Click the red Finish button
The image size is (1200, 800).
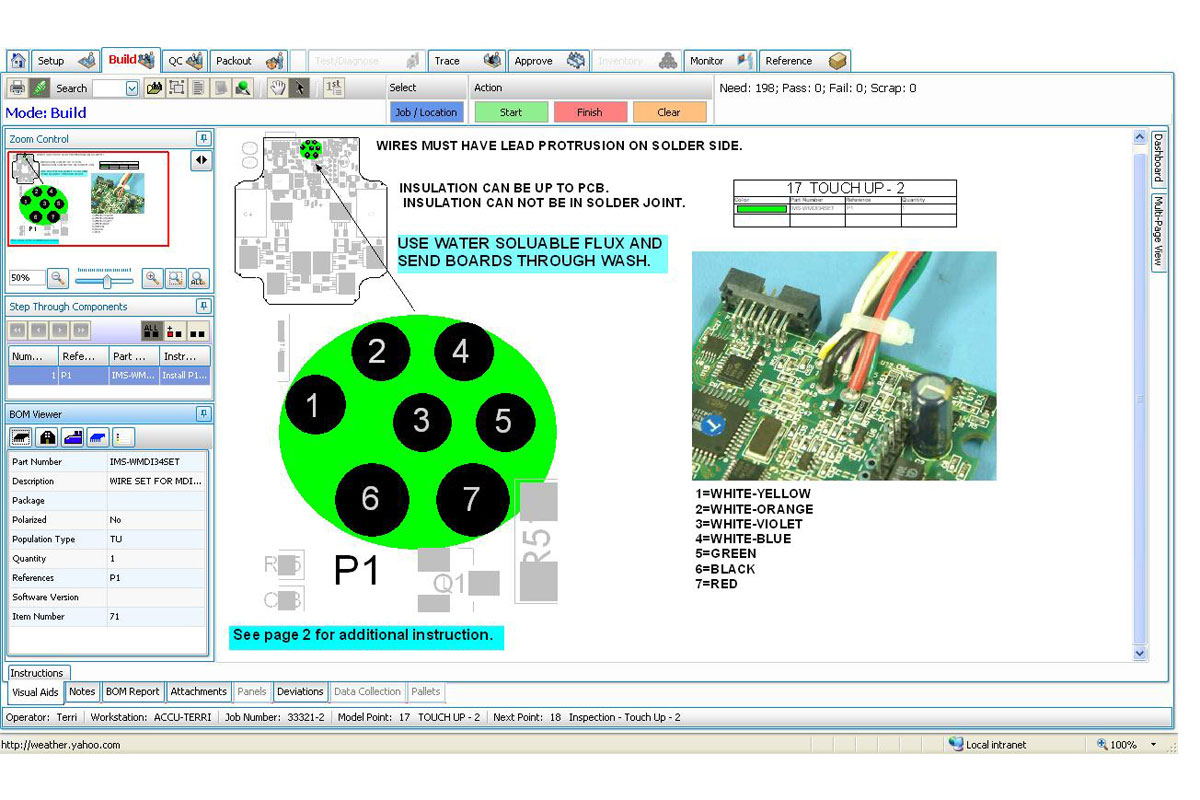click(x=590, y=112)
